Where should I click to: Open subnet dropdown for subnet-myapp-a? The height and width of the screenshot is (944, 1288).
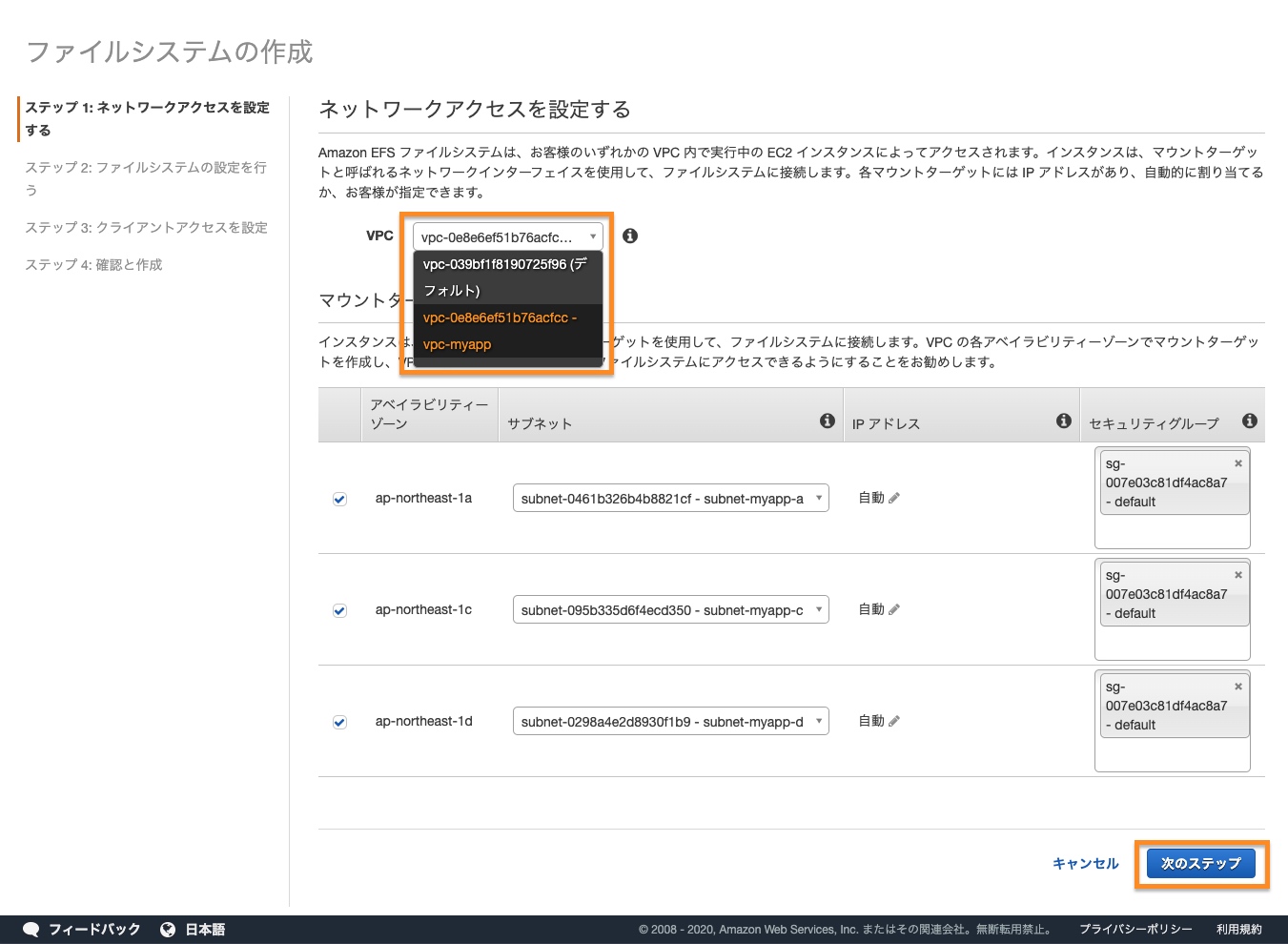[671, 498]
